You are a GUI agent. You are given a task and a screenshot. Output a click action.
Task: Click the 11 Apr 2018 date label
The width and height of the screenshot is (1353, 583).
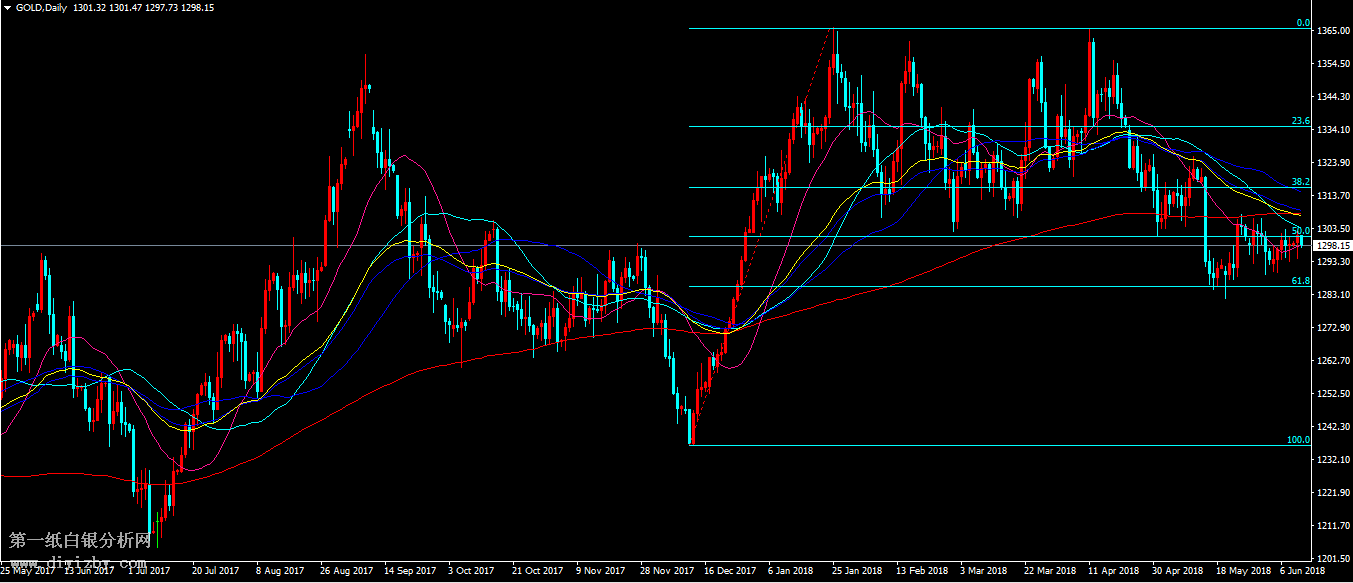coord(1114,571)
